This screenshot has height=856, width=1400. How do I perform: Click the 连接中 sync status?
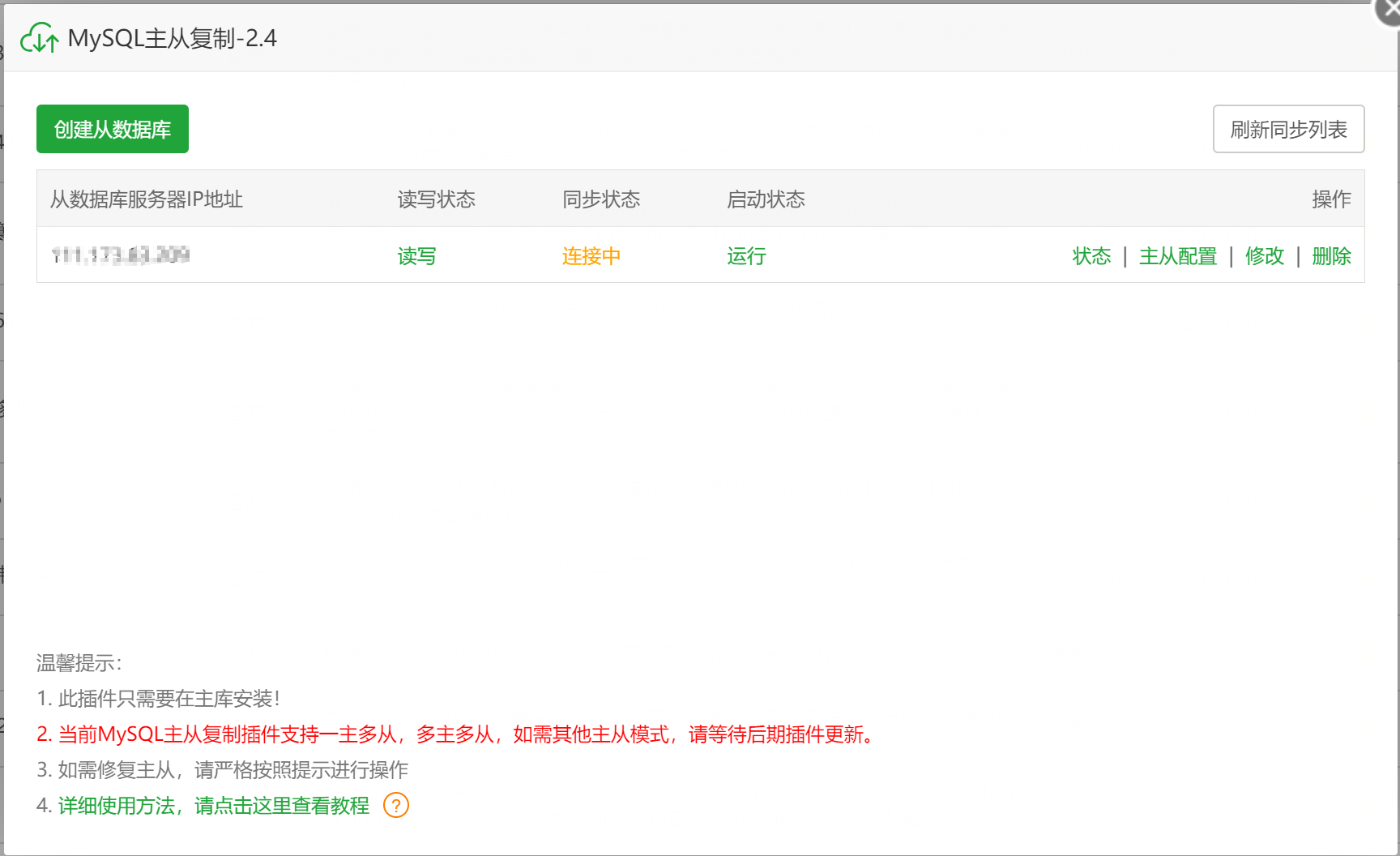(591, 256)
